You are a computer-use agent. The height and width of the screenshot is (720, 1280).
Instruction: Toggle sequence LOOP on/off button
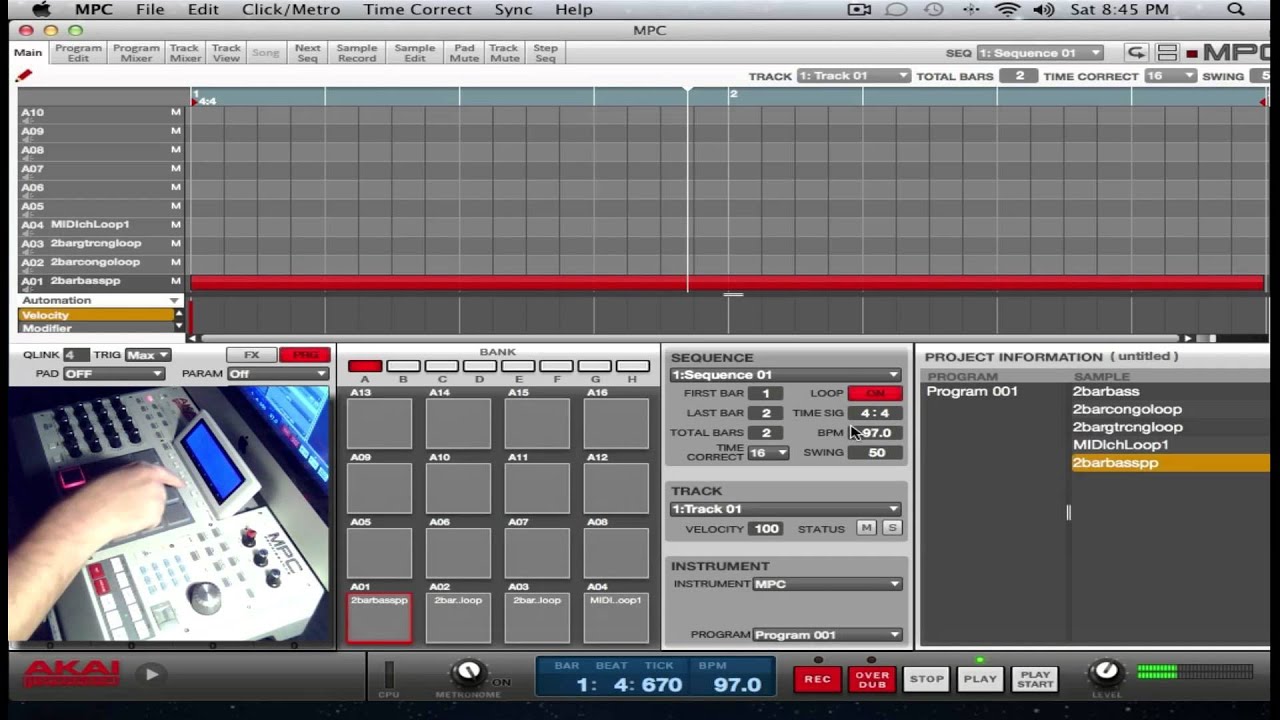[x=875, y=393]
